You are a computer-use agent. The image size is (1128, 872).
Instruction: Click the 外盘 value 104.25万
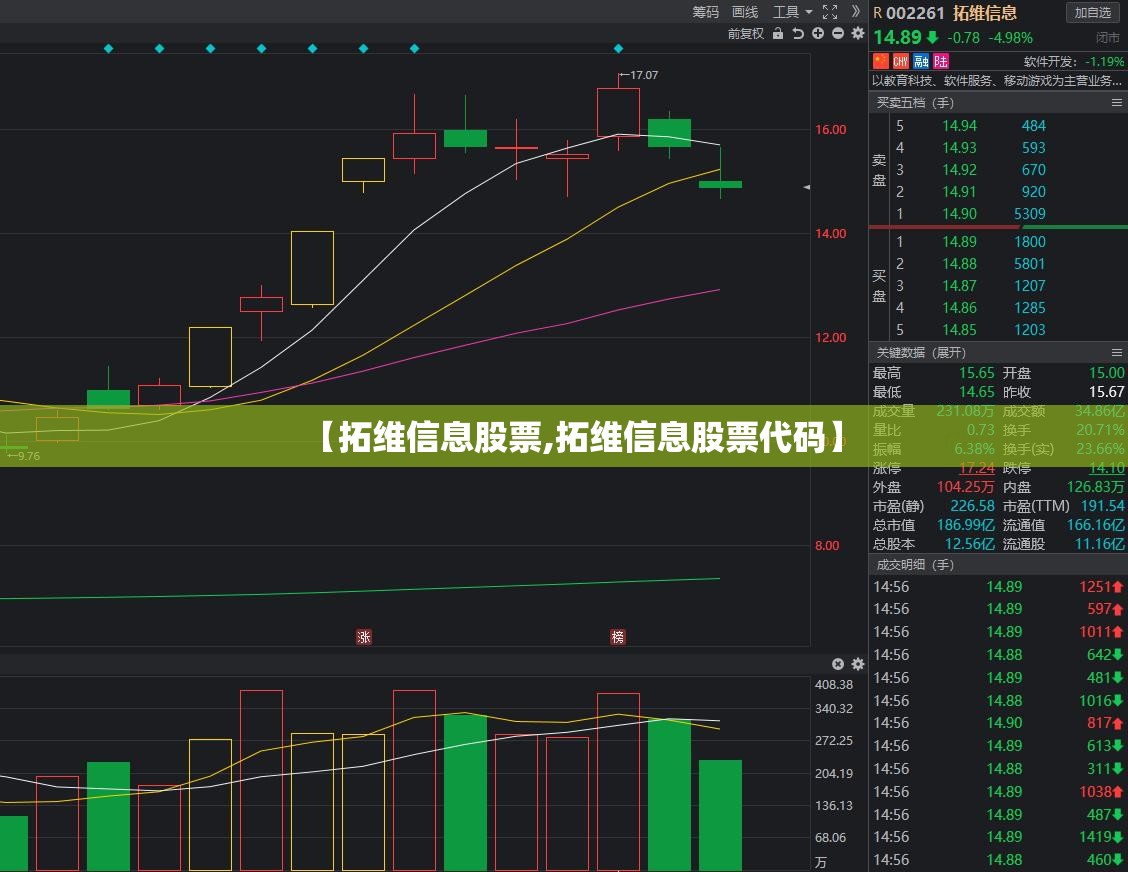click(x=965, y=487)
